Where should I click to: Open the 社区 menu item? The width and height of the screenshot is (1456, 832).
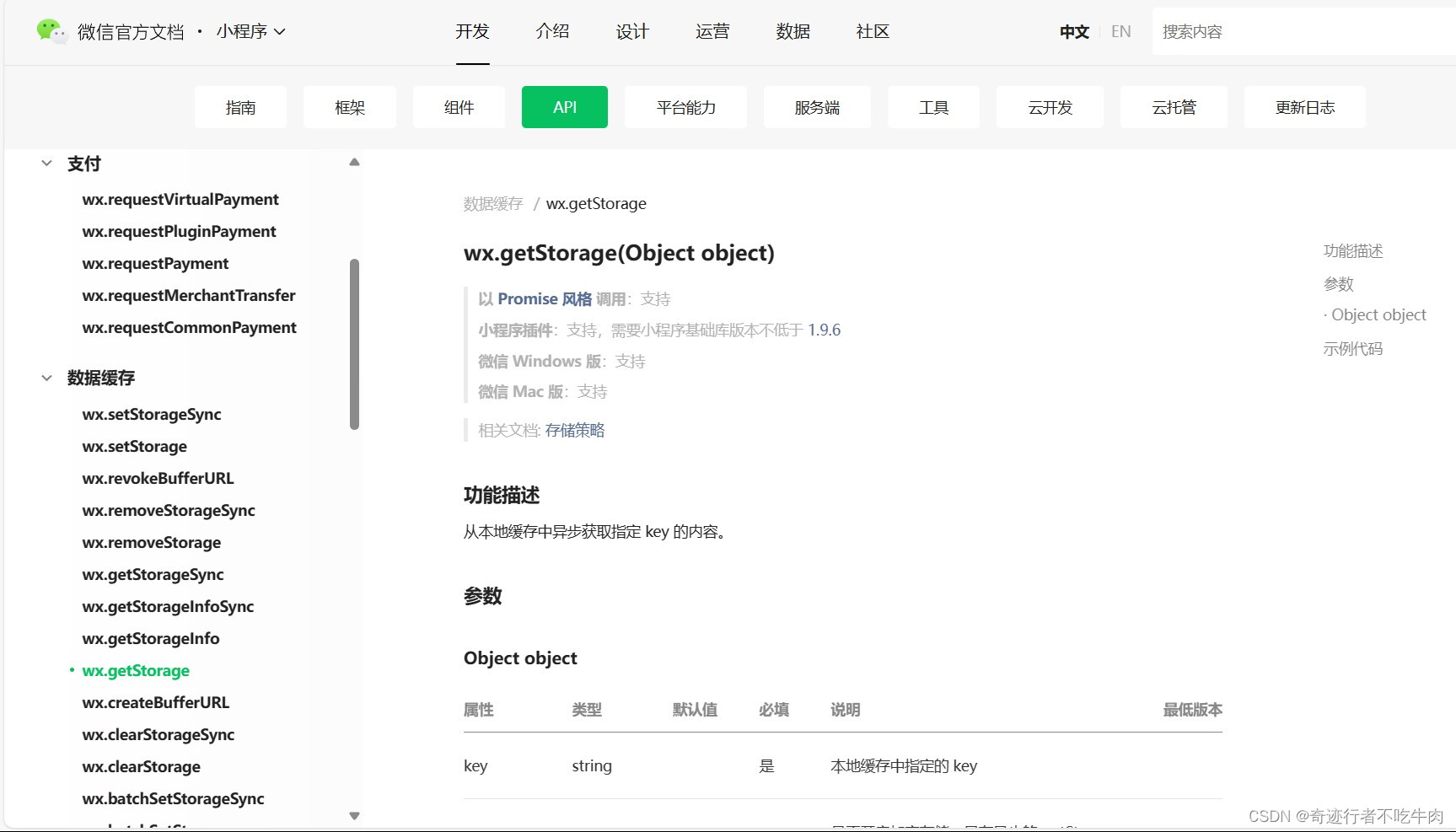pos(872,31)
